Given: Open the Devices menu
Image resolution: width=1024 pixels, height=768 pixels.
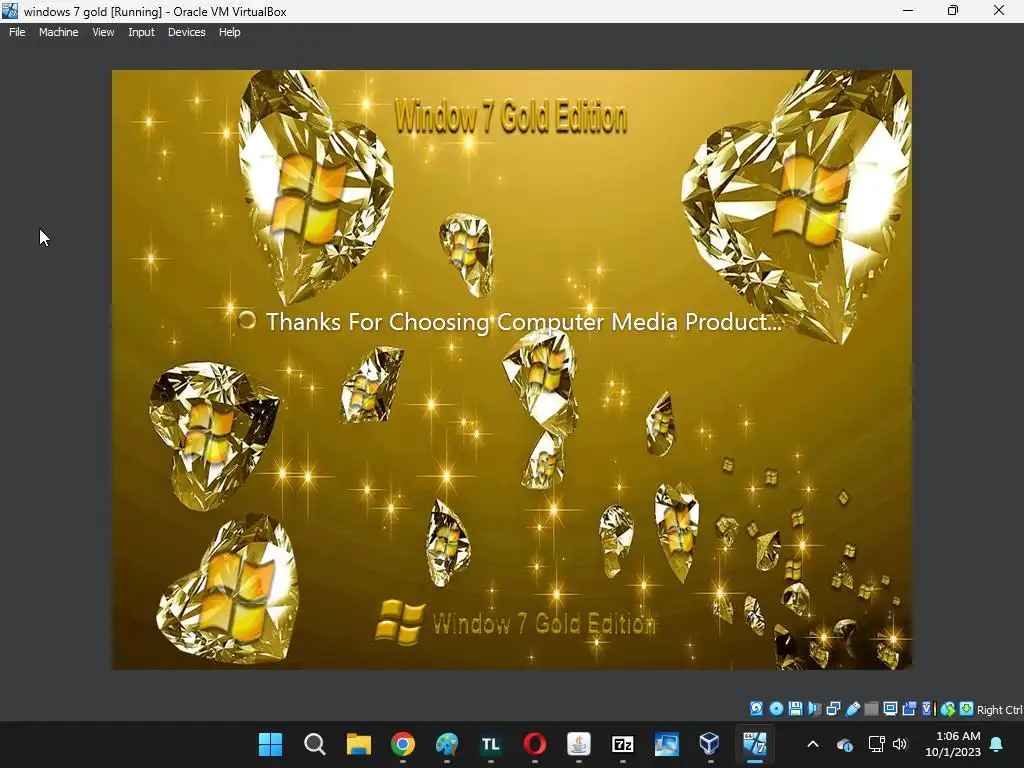Looking at the screenshot, I should click(186, 32).
